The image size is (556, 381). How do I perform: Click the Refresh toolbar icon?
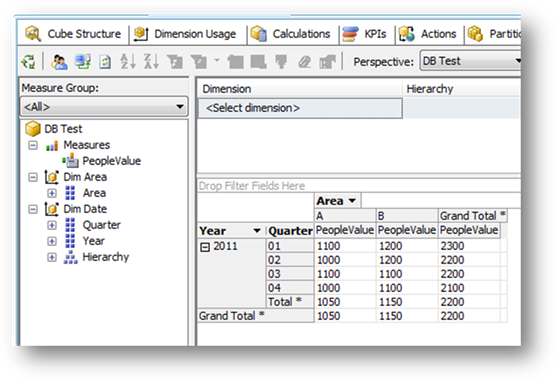[x=105, y=62]
